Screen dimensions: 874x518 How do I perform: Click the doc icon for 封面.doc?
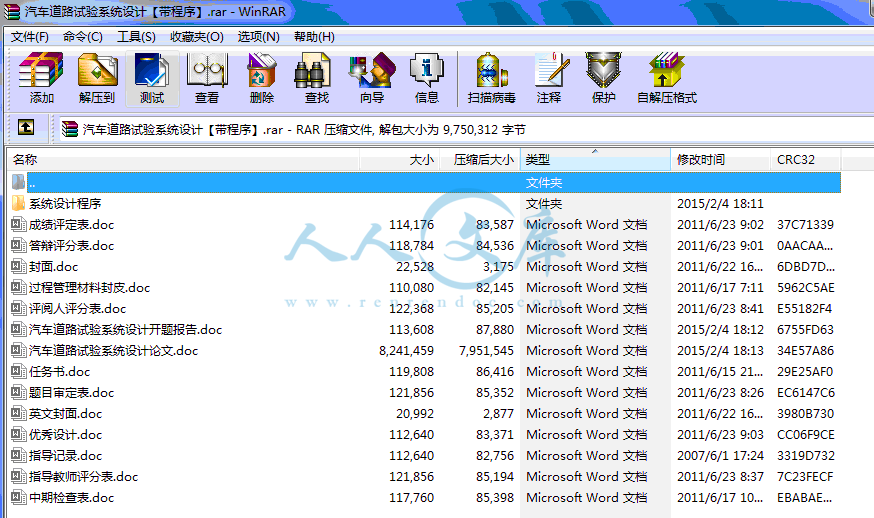[x=18, y=267]
